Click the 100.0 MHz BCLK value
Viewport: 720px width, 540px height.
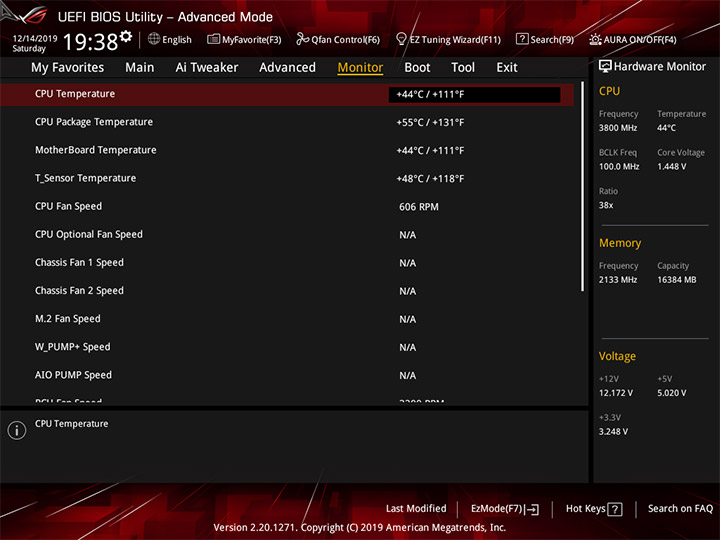[619, 167]
